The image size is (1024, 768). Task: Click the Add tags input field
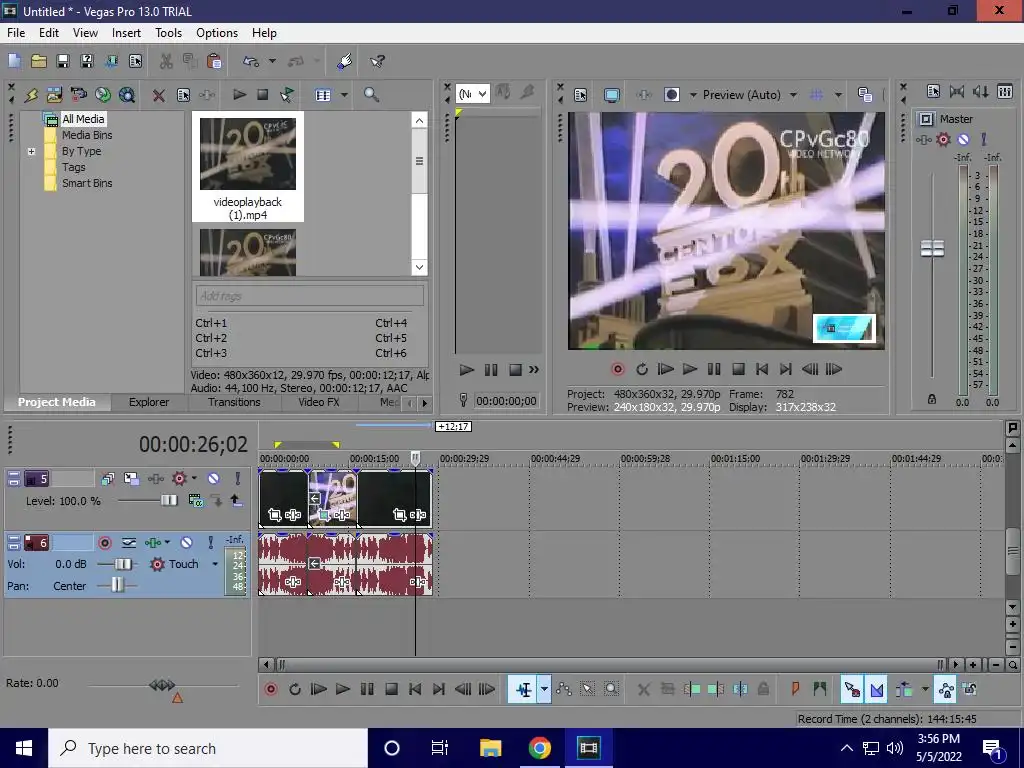point(310,296)
